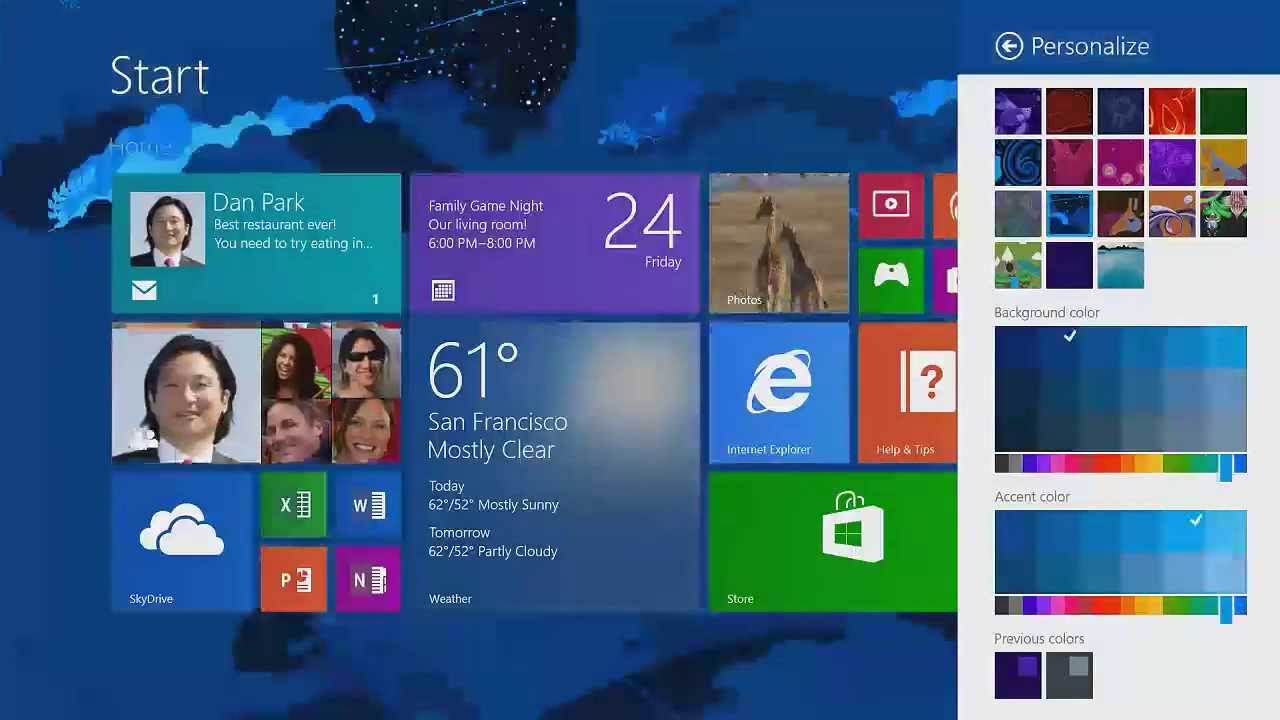Launch the PowerPoint tile
Image resolution: width=1280 pixels, height=720 pixels.
(x=294, y=579)
